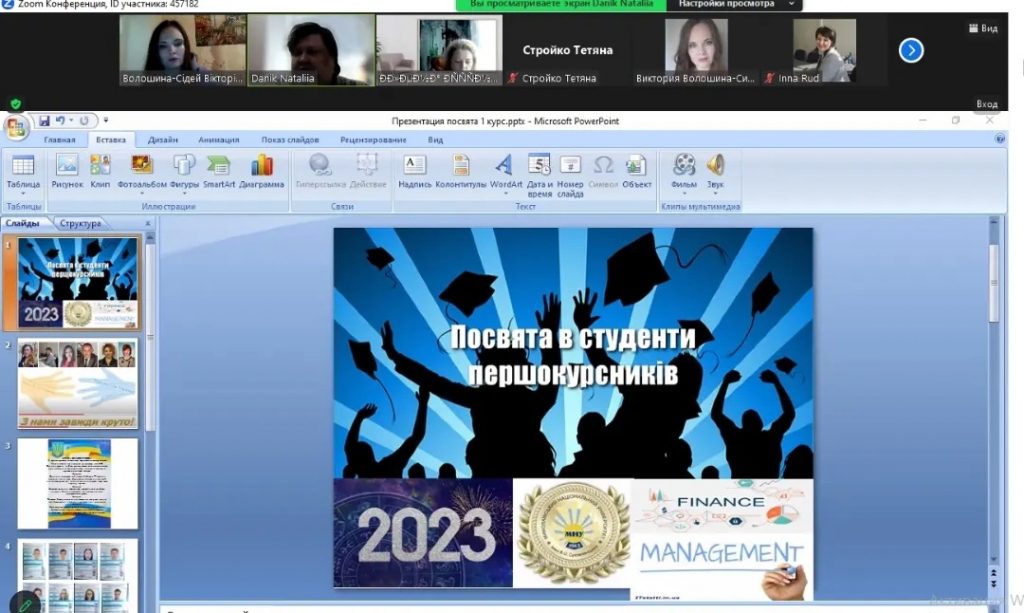The image size is (1024, 613).
Task: Select slide 2 thumbnail in the slides panel
Action: (x=77, y=384)
